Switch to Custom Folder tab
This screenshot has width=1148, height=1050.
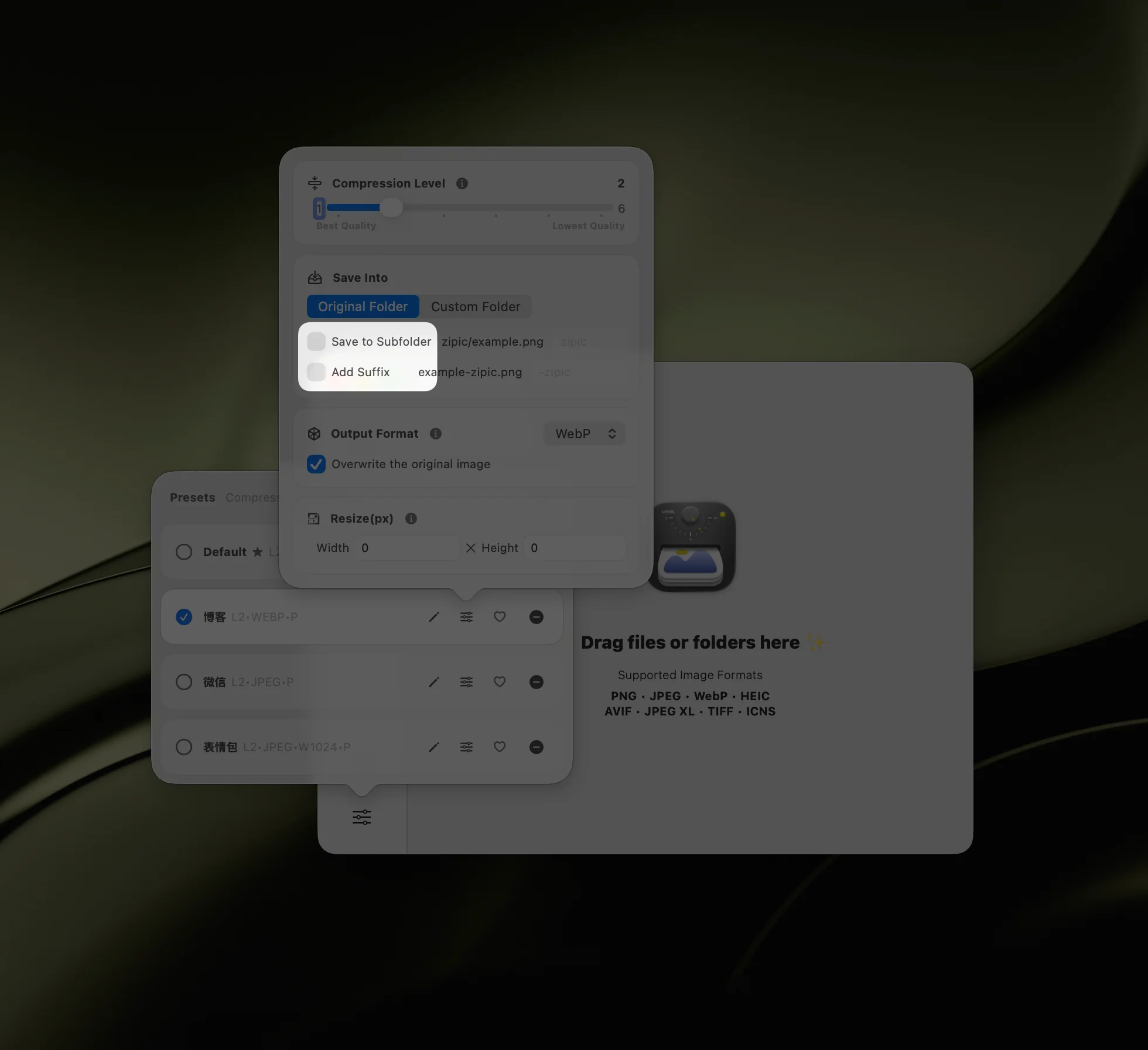click(476, 306)
